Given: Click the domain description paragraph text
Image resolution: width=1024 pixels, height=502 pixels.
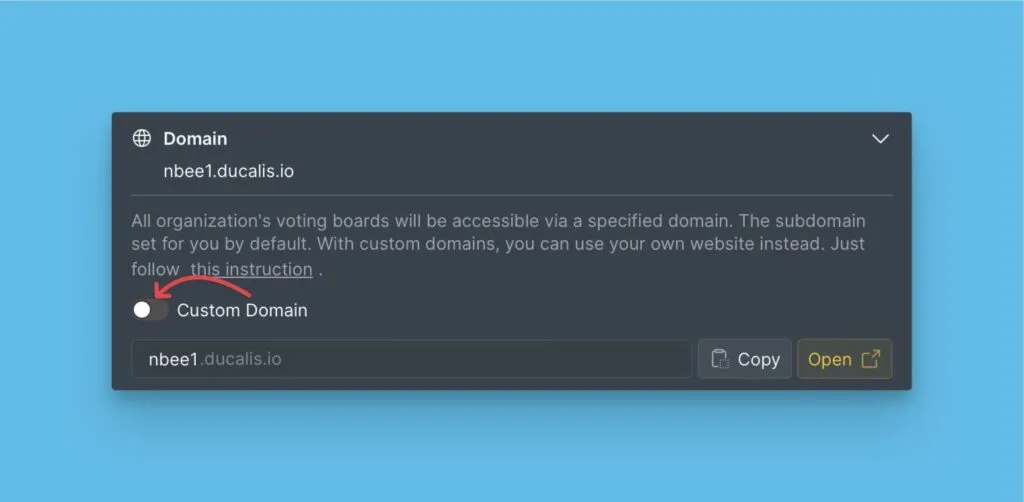Looking at the screenshot, I should [x=498, y=232].
